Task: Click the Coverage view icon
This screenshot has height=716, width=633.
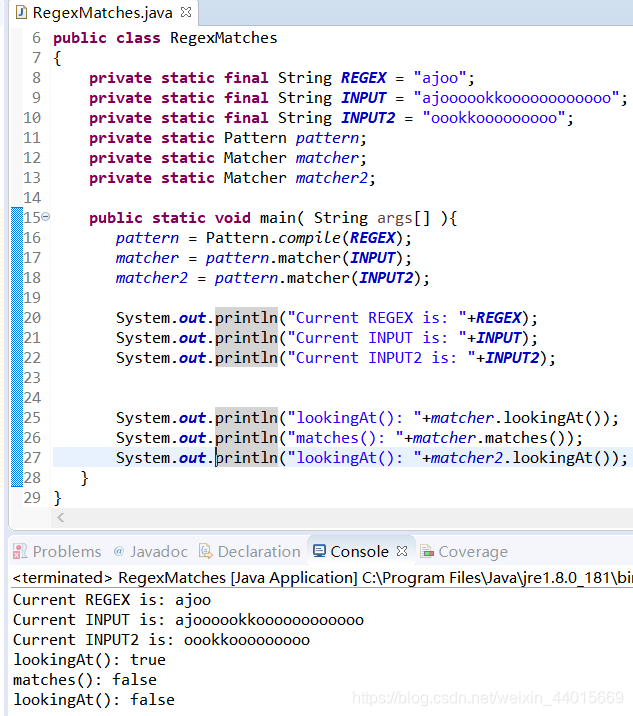Action: coord(427,552)
